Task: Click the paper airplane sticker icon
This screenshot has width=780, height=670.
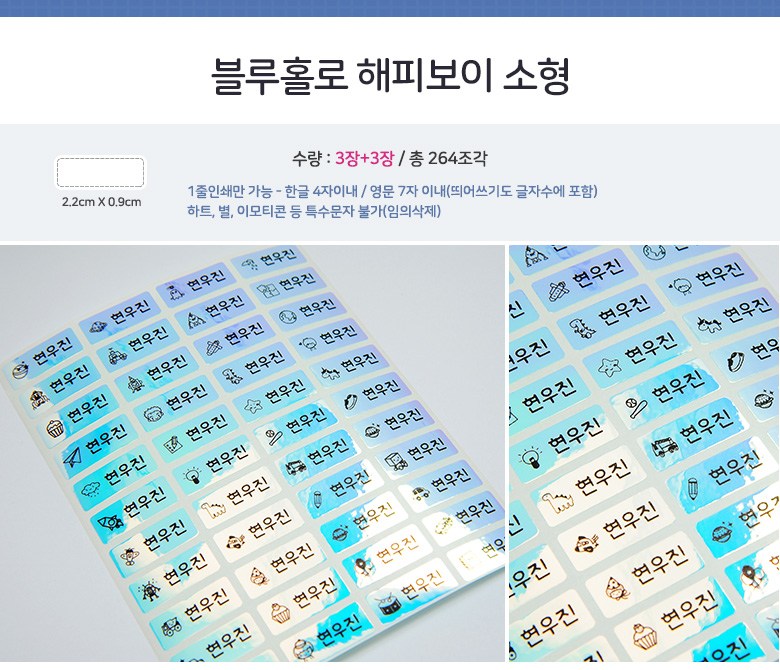Action: [73, 456]
